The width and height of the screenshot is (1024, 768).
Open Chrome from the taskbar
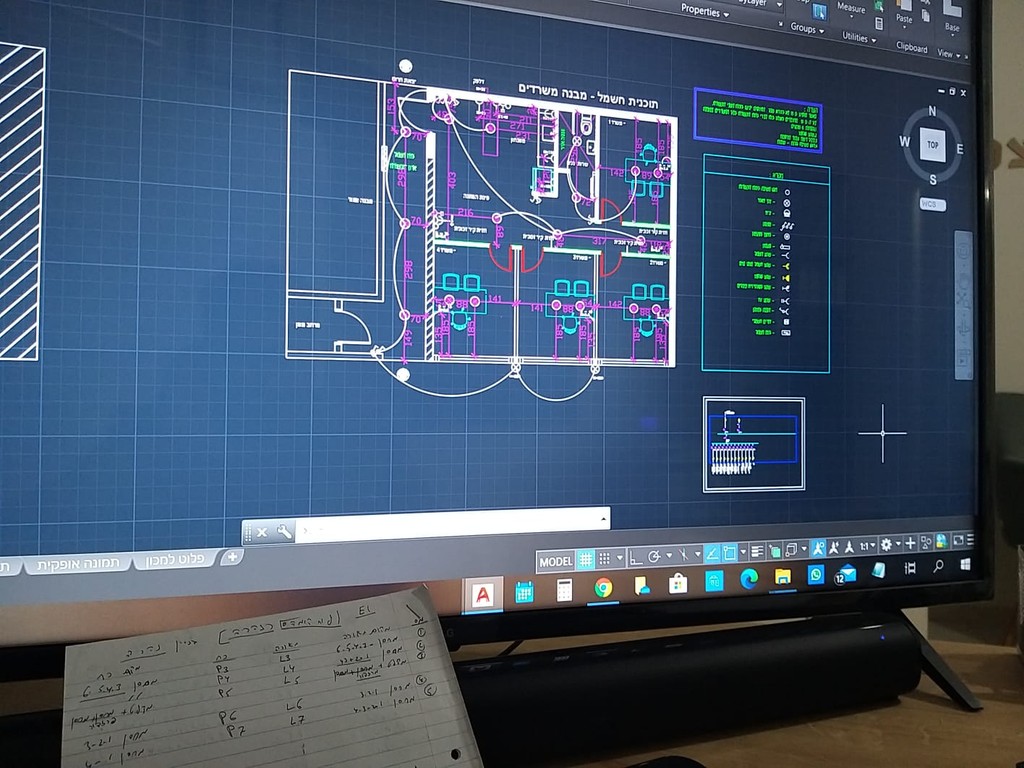603,588
